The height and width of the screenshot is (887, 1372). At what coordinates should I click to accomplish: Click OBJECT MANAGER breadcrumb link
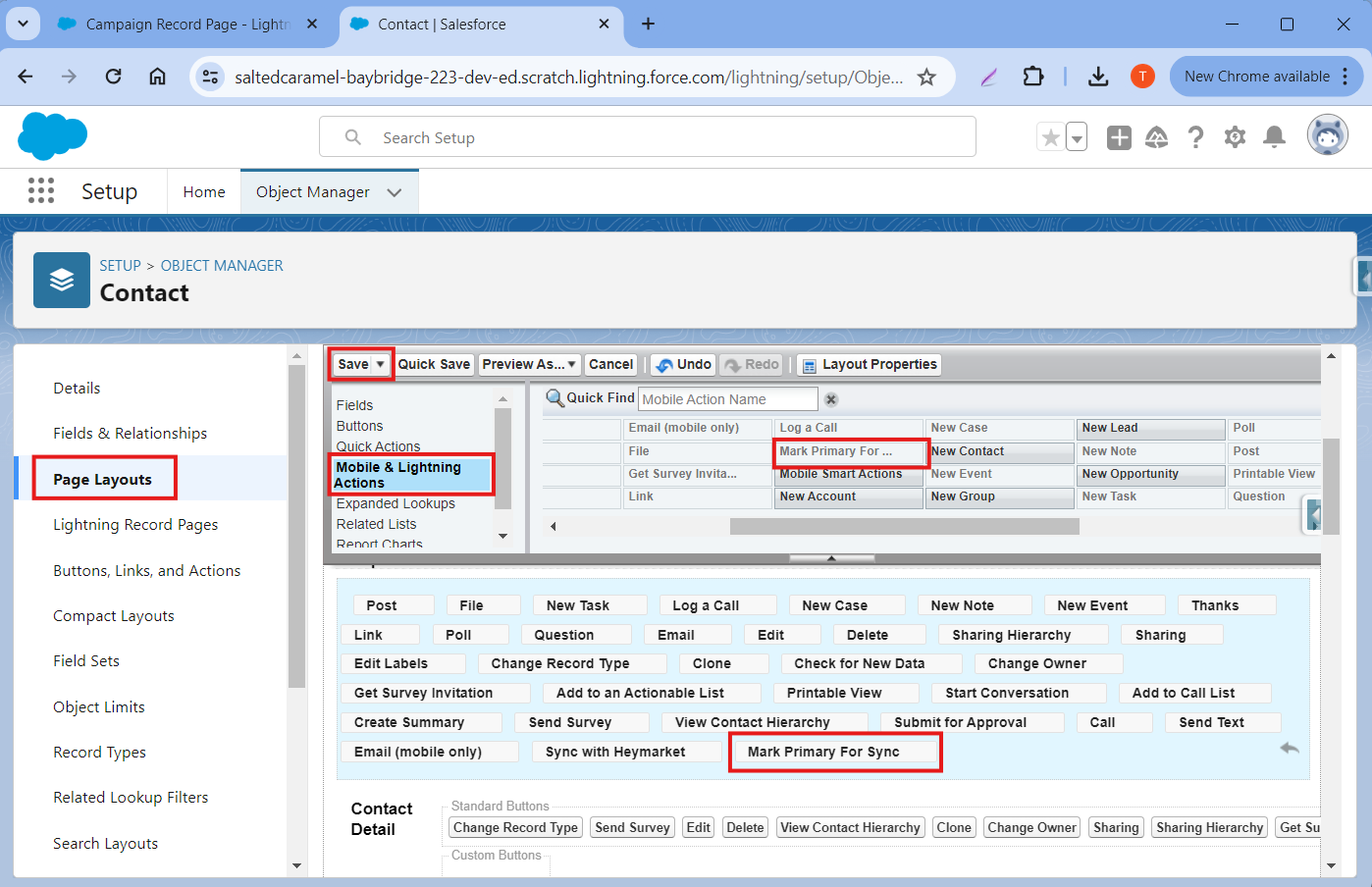(x=222, y=266)
